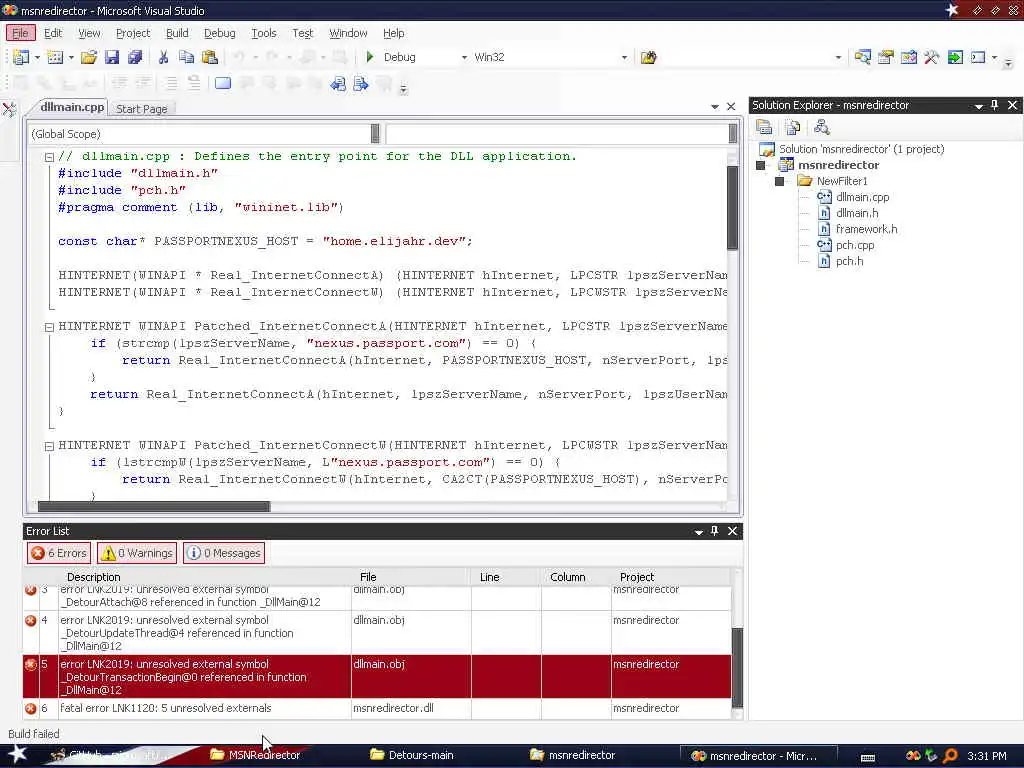
Task: Open the Object Browser toolbar icon
Action: pos(909,57)
